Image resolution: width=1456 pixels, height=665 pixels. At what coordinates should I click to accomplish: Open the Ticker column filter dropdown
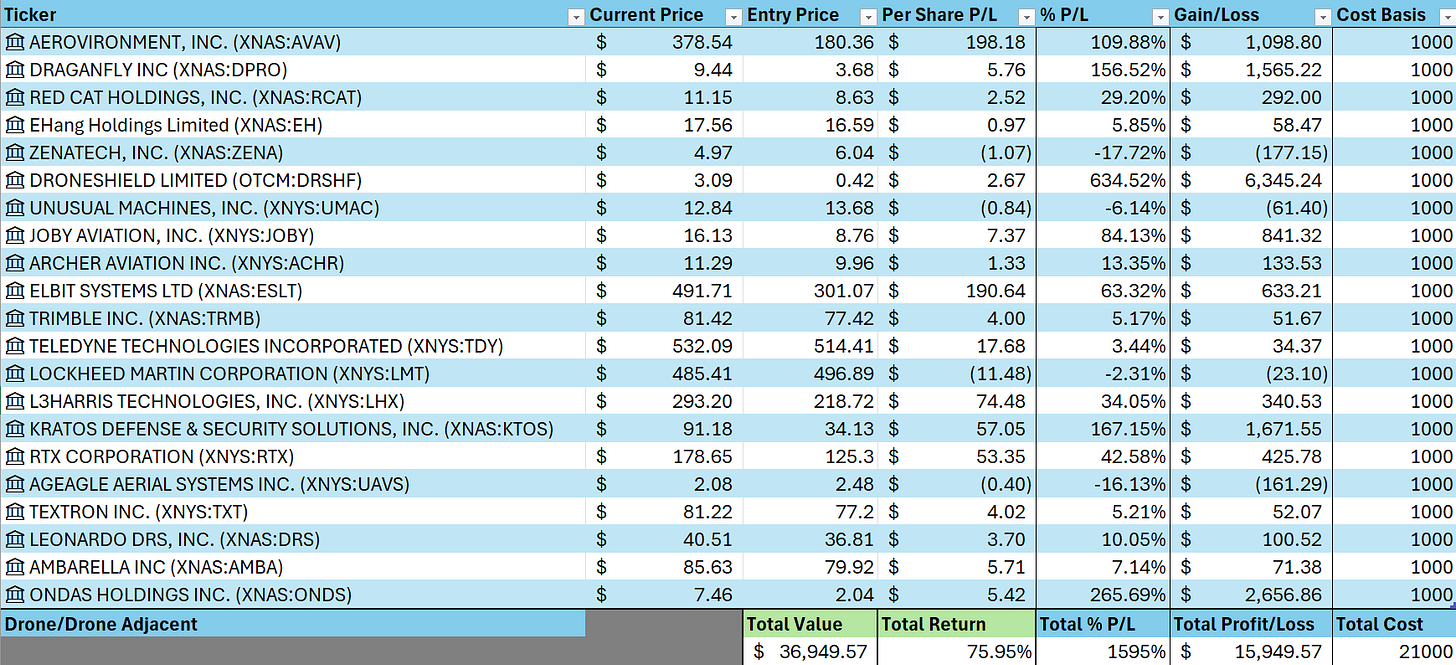point(575,16)
